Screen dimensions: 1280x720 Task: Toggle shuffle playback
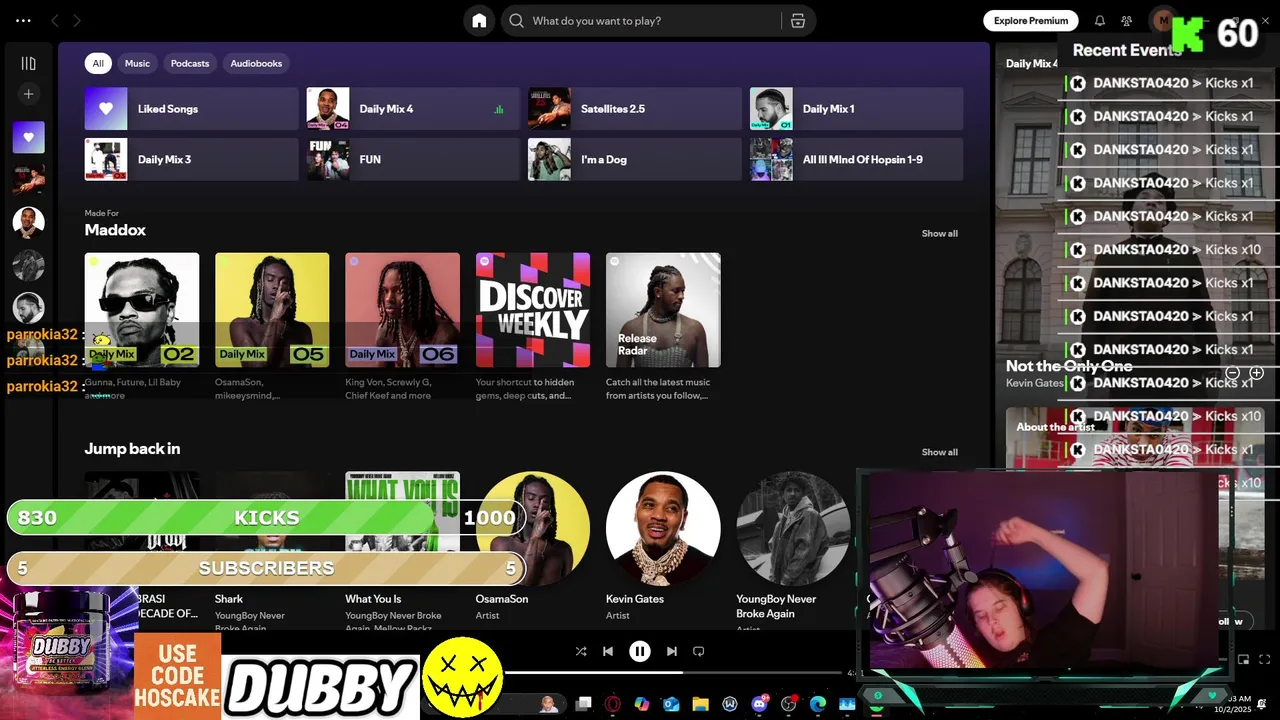581,651
